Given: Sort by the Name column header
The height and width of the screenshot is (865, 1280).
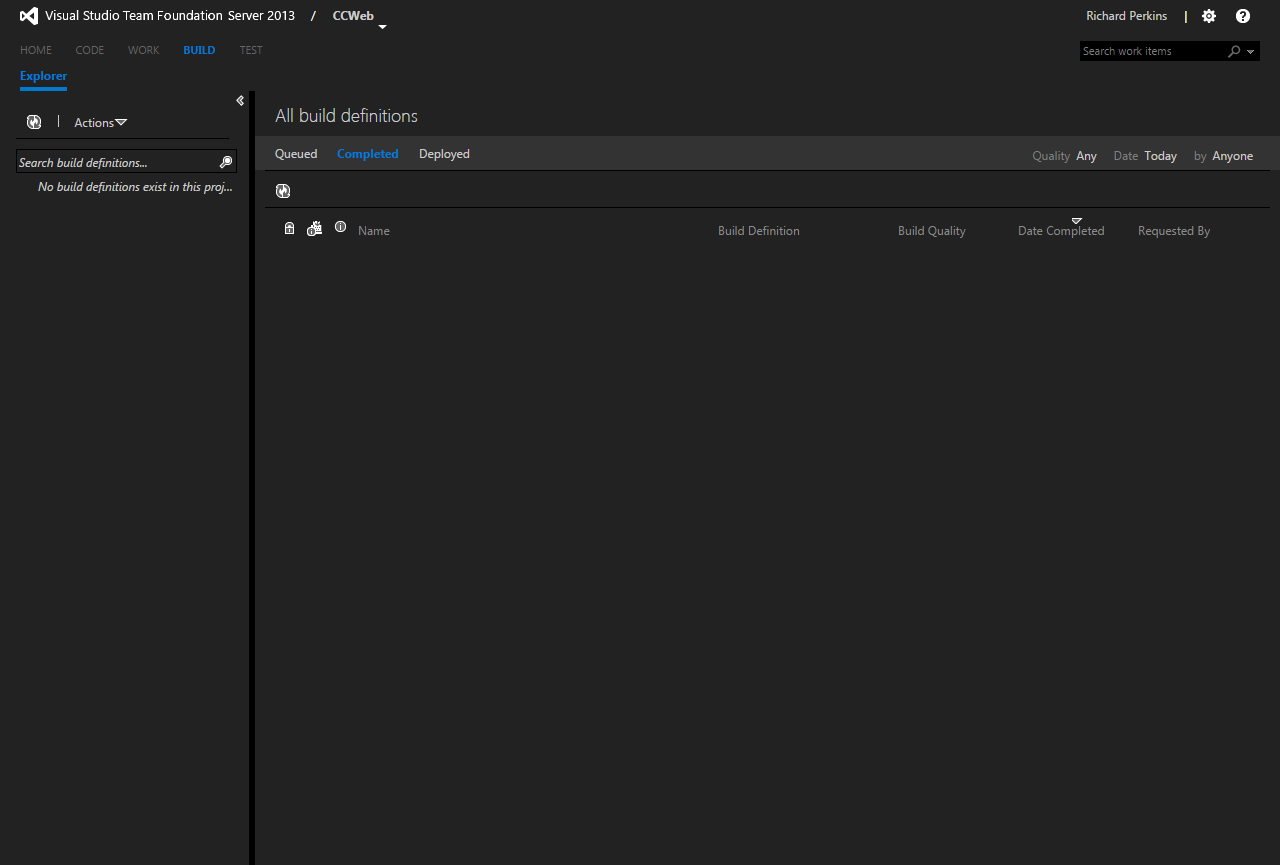Looking at the screenshot, I should [x=374, y=231].
